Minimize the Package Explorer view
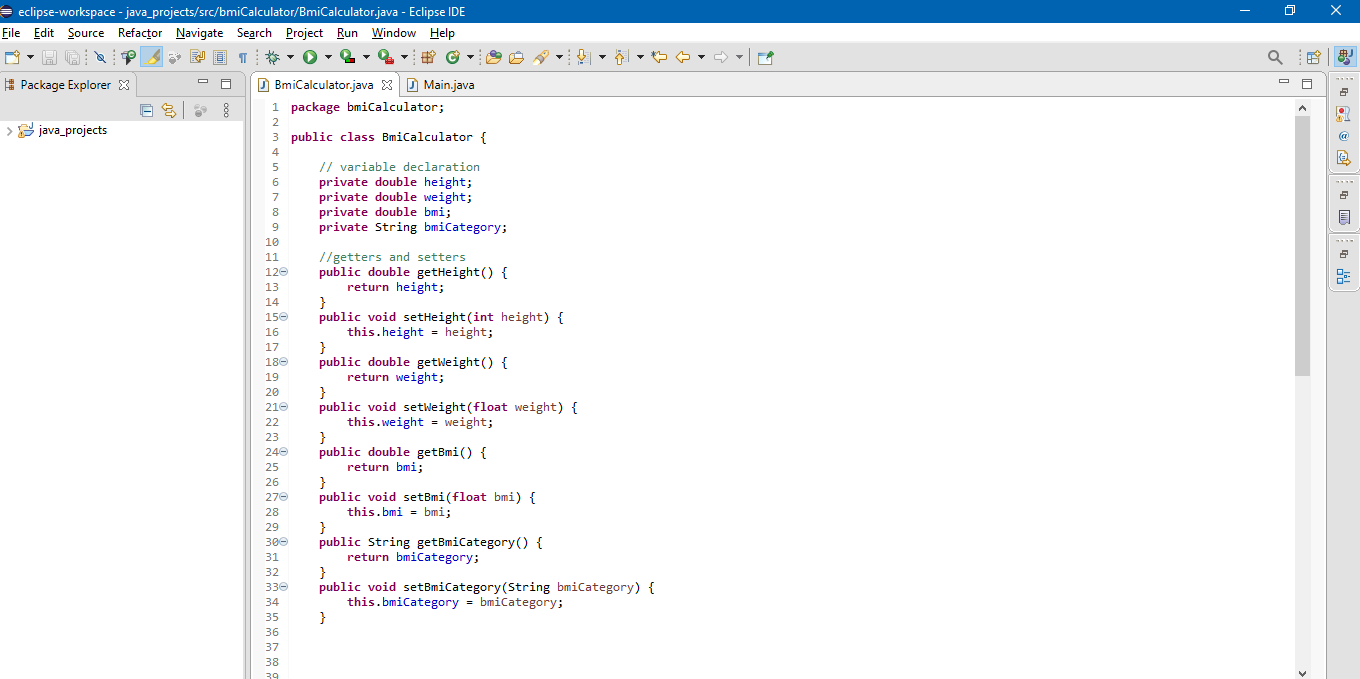Screen dimensions: 1360x679 203,84
